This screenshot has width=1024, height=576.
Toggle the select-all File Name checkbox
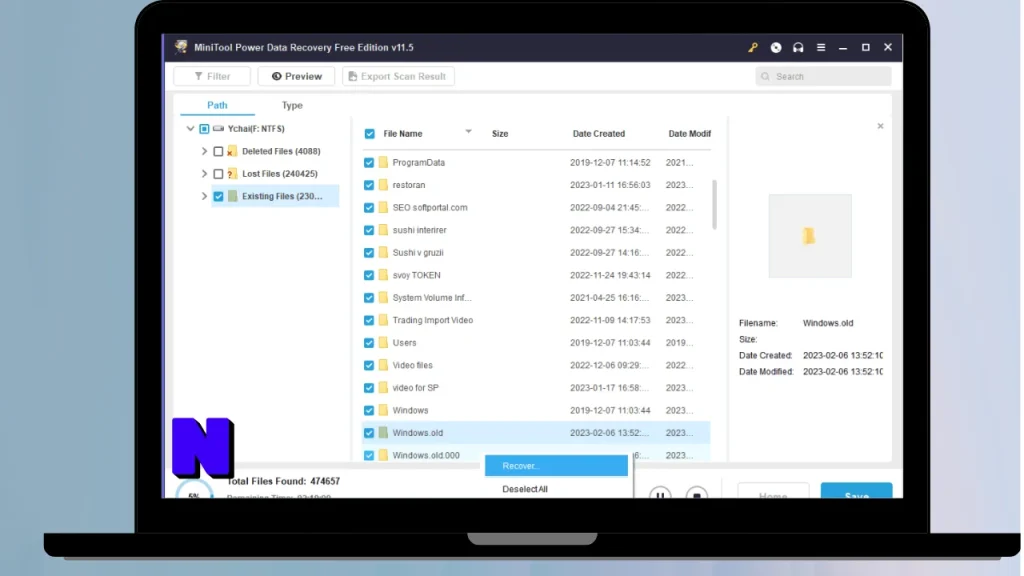coord(370,134)
